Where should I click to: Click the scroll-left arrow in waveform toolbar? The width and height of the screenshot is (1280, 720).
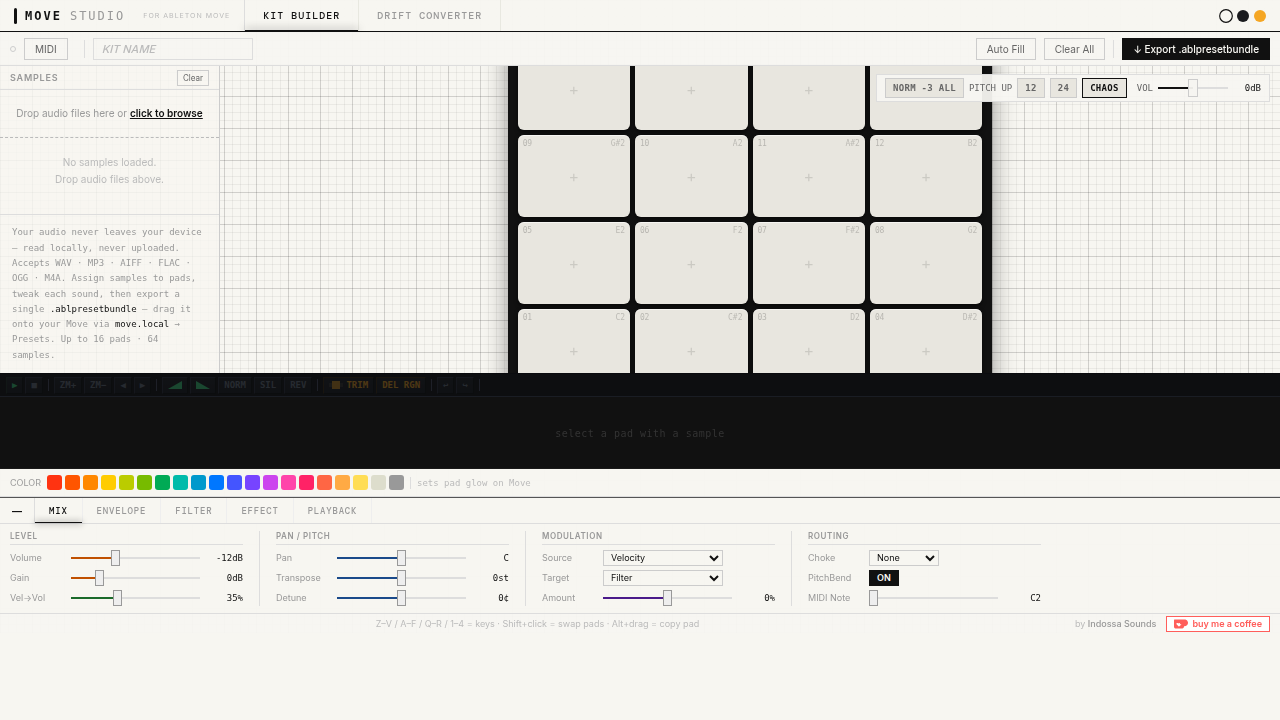pyautogui.click(x=124, y=385)
